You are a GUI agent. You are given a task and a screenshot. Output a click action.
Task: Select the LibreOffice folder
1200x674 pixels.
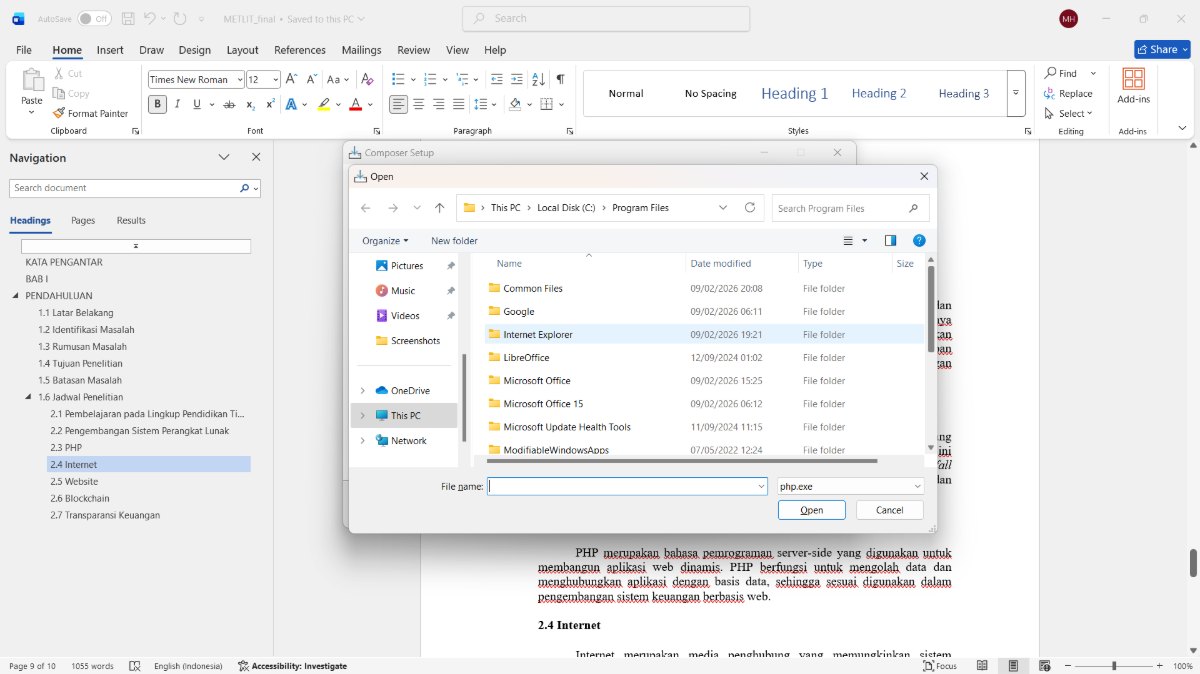(526, 358)
